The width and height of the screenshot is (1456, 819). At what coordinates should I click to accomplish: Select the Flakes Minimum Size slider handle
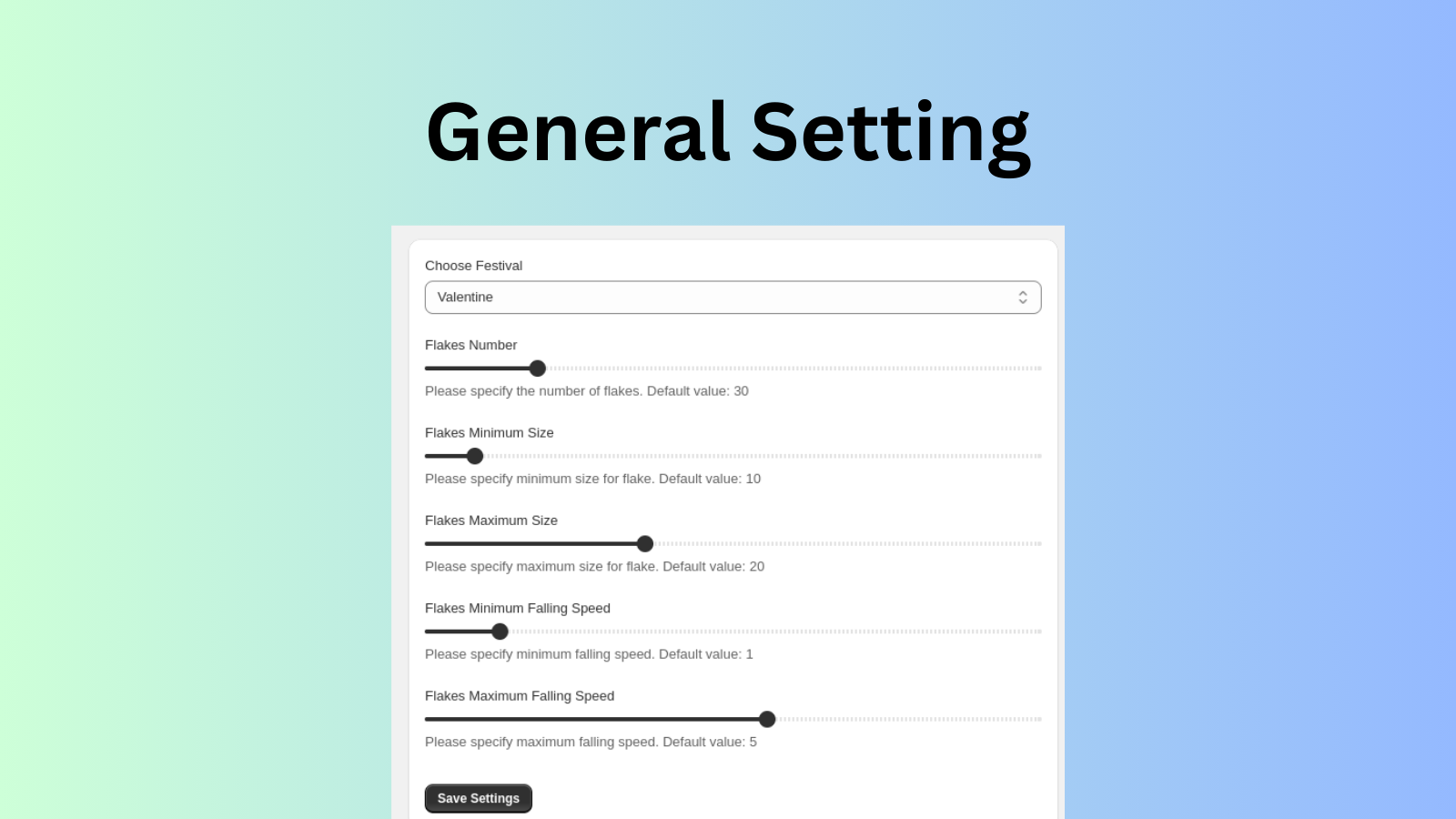tap(476, 455)
